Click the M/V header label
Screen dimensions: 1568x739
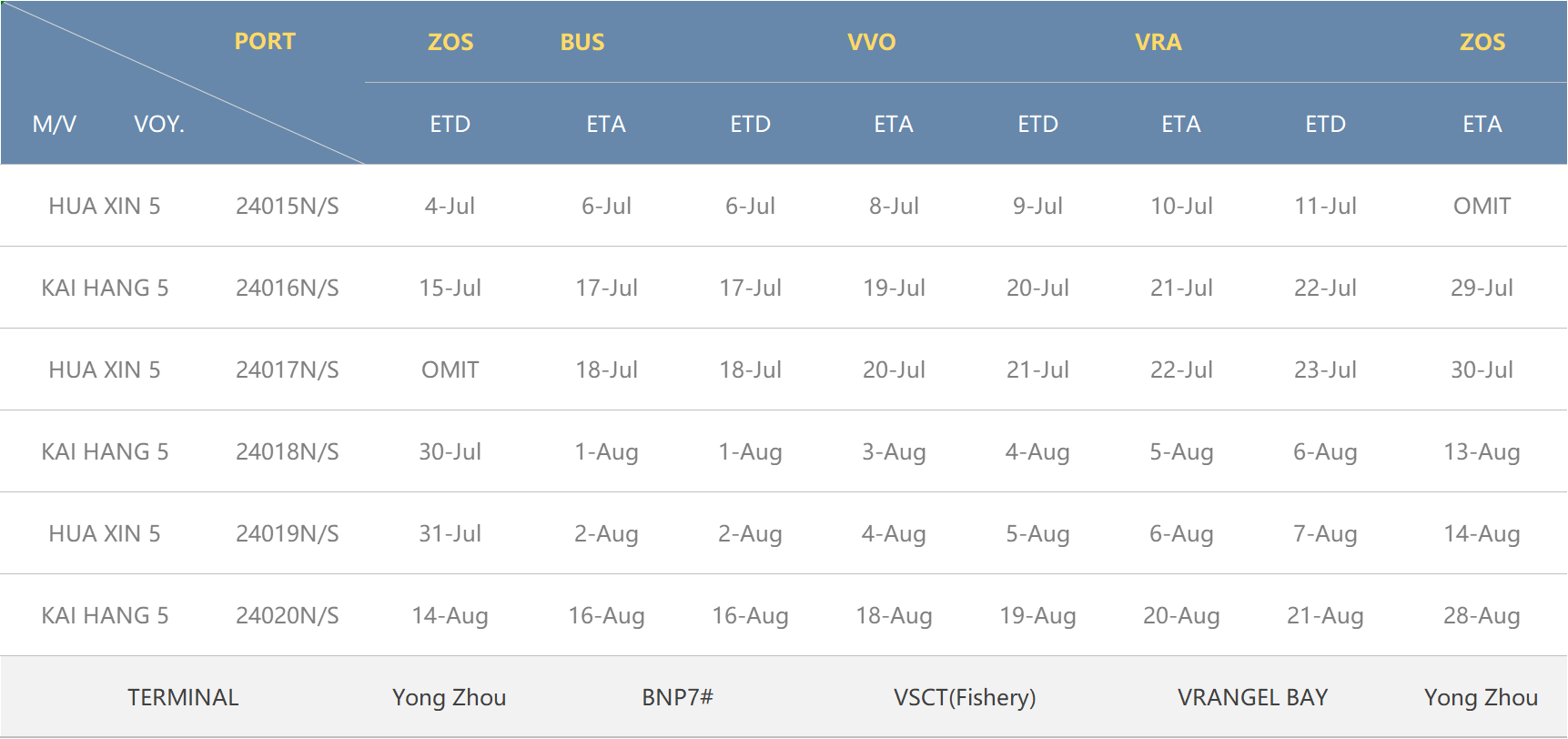point(55,124)
